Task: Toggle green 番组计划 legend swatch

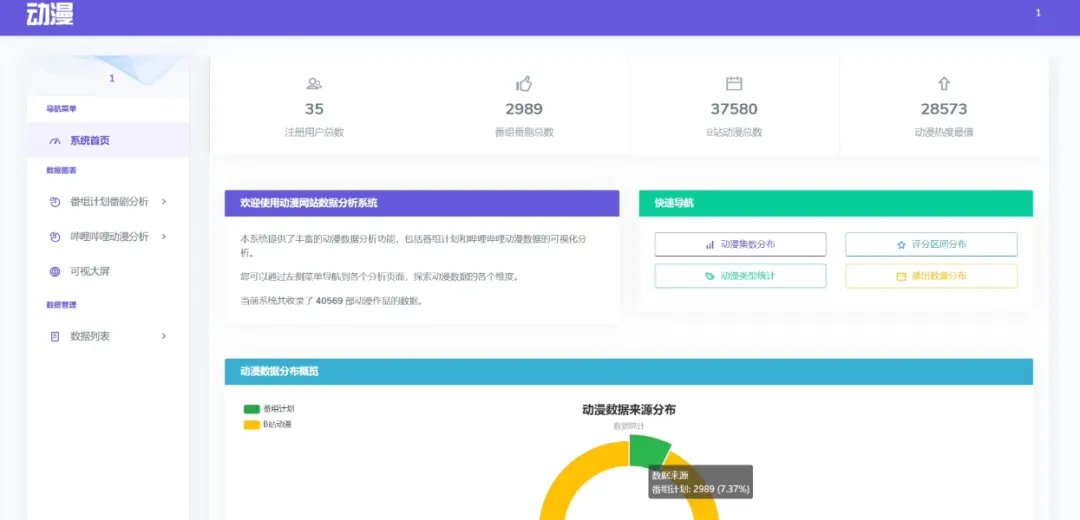Action: (x=251, y=408)
